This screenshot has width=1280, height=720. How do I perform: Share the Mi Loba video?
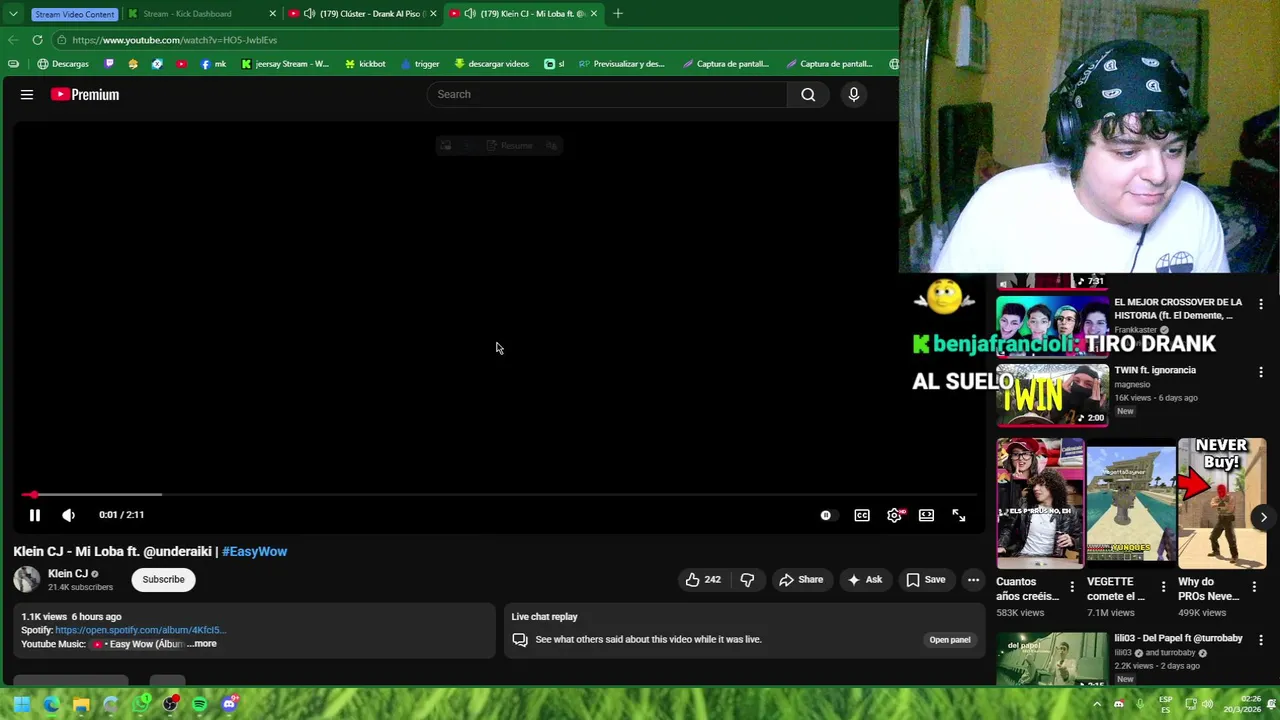click(x=801, y=579)
